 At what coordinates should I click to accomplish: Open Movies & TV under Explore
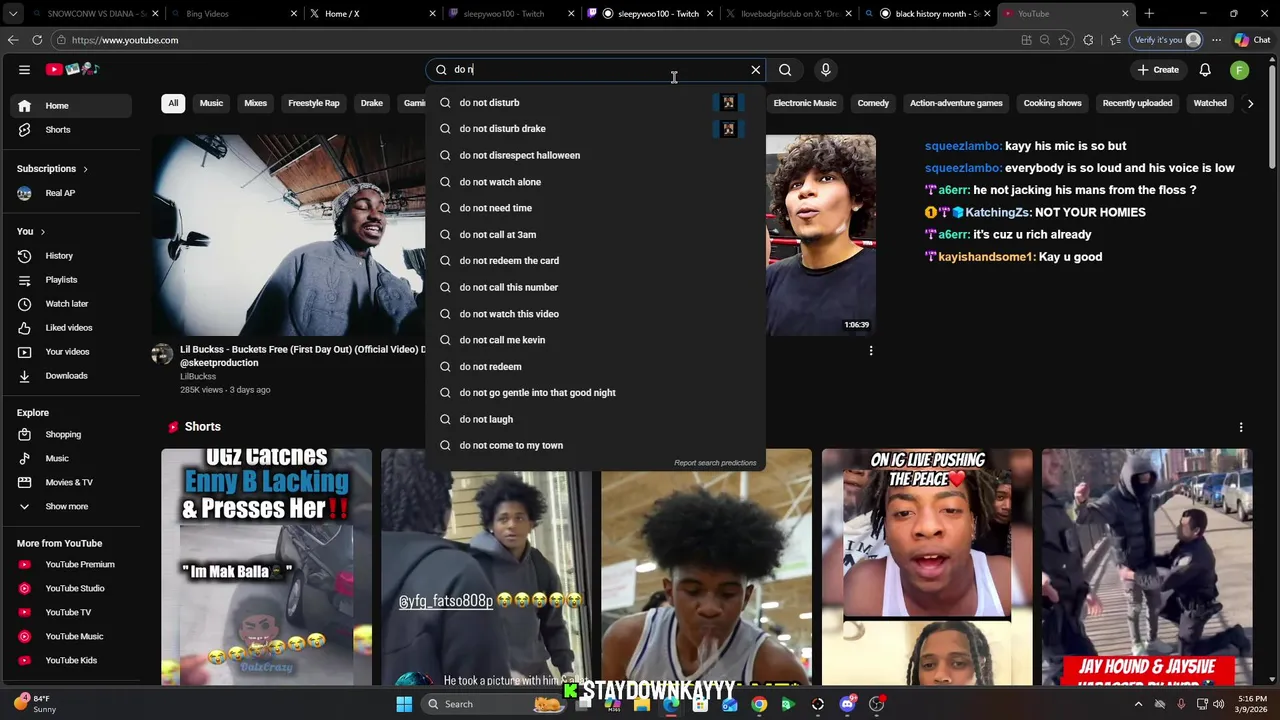(70, 483)
